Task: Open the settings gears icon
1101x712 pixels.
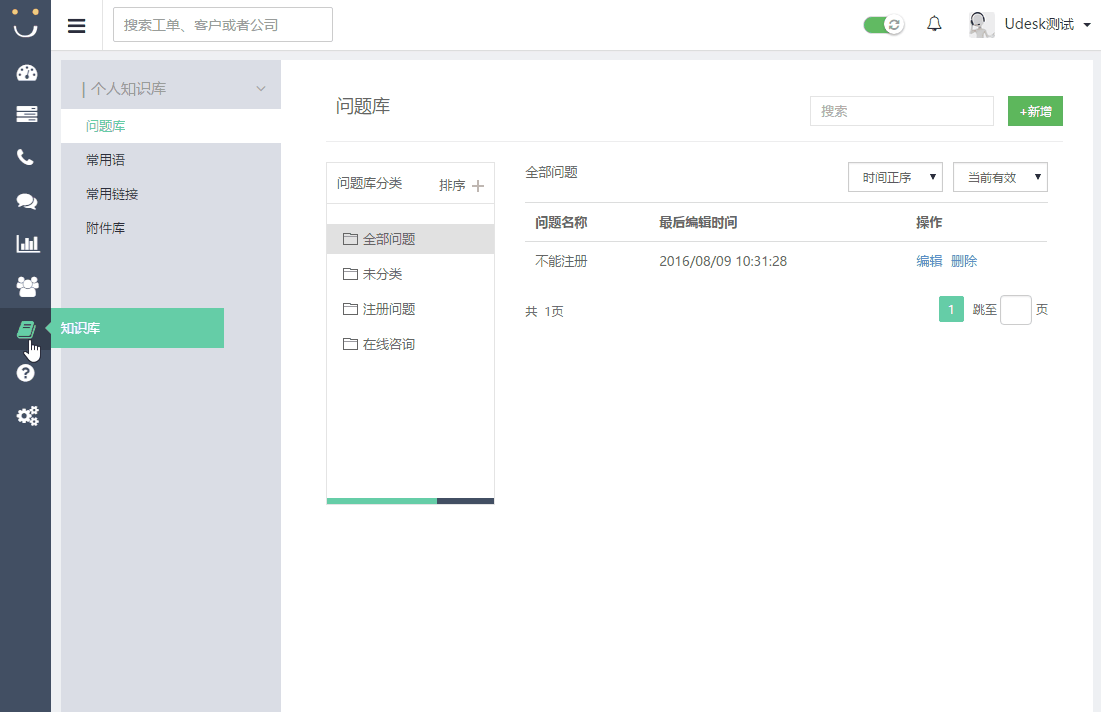Action: (x=26, y=416)
